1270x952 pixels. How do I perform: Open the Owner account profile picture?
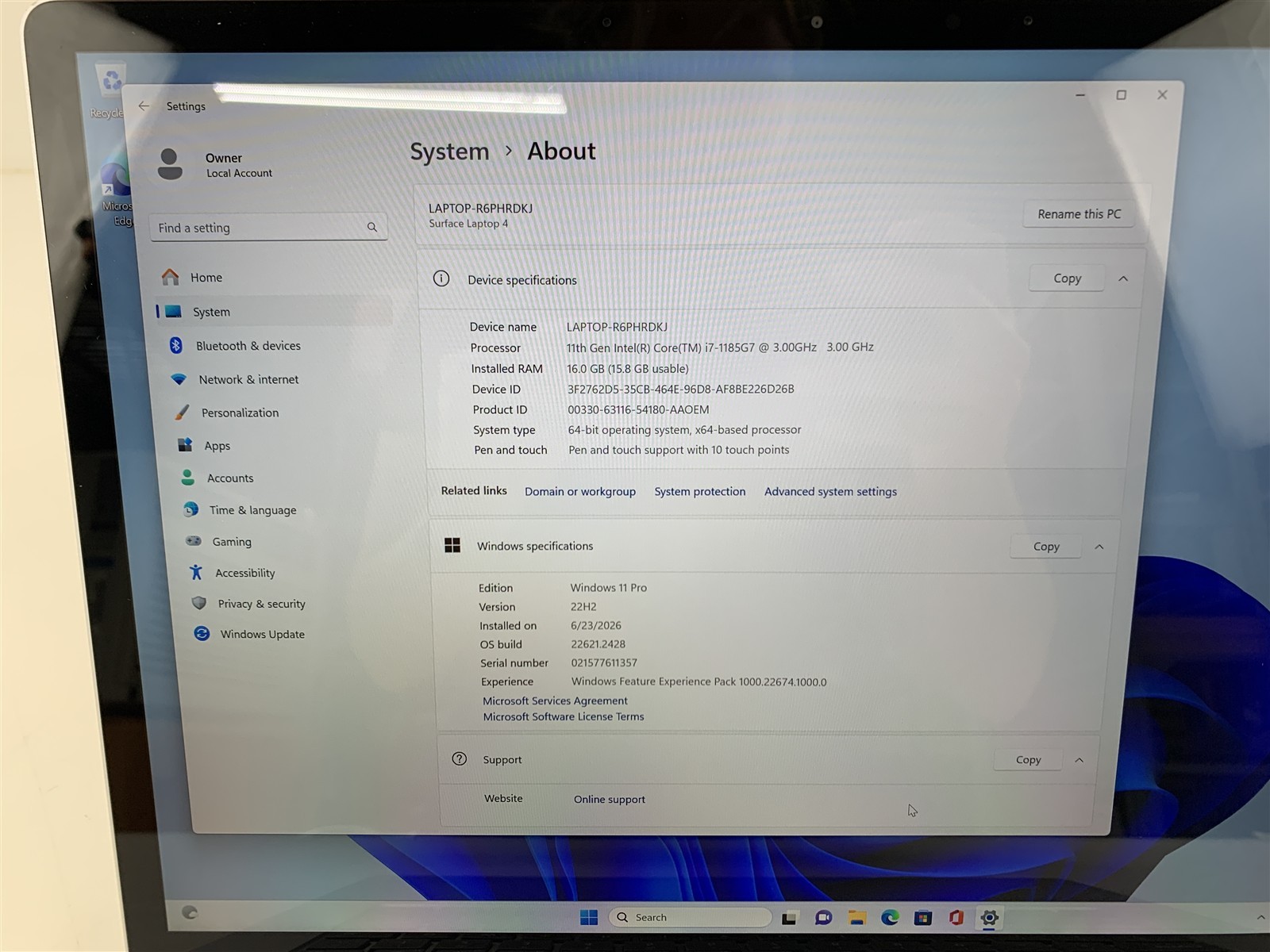[169, 164]
